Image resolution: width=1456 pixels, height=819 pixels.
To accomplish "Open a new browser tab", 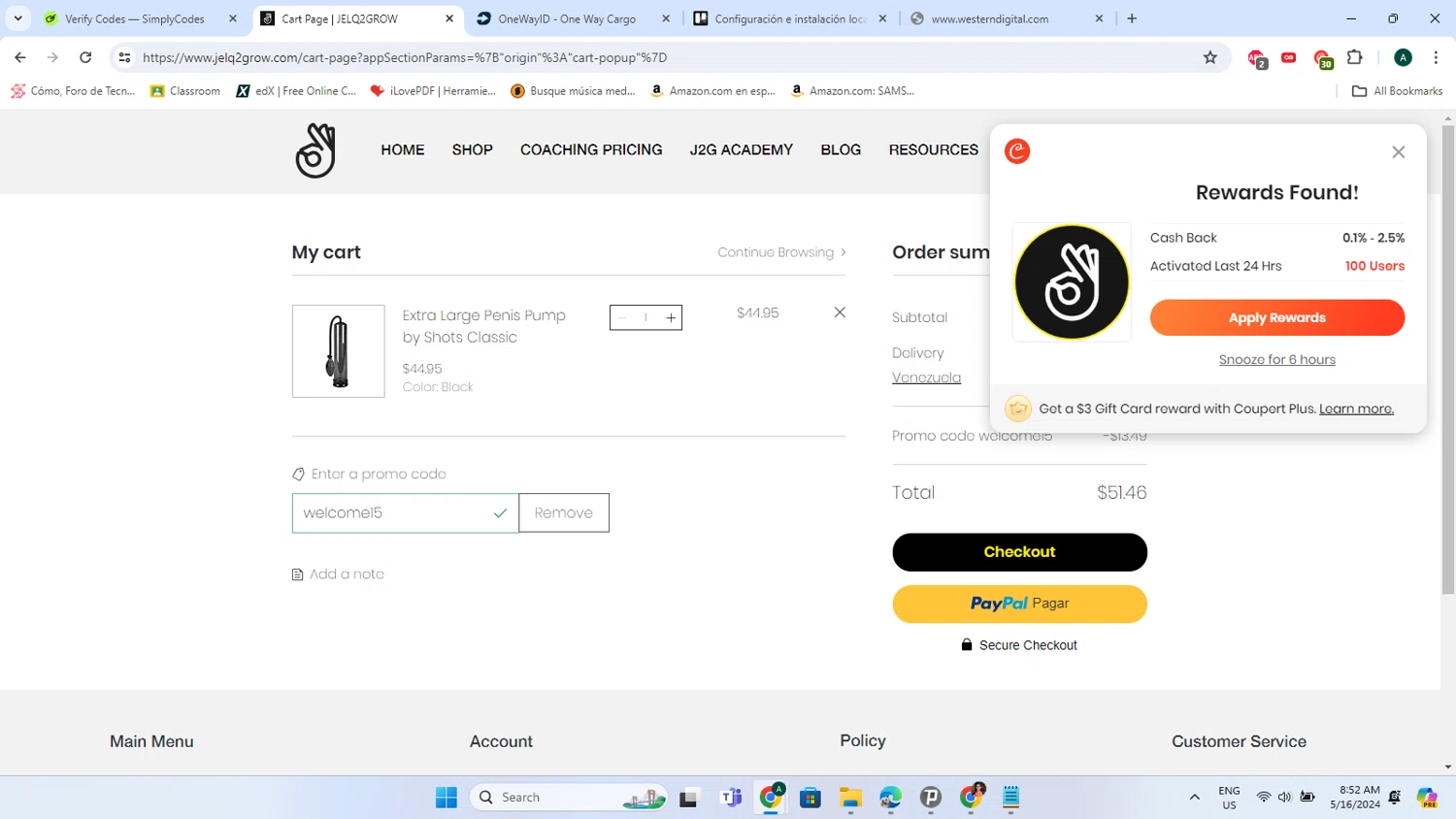I will click(1132, 18).
